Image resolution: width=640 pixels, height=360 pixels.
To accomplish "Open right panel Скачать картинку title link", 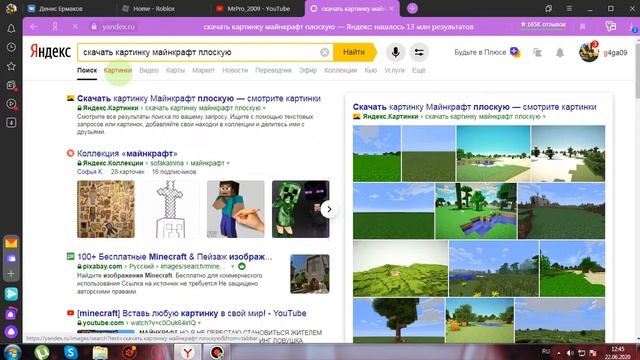I will (x=474, y=107).
